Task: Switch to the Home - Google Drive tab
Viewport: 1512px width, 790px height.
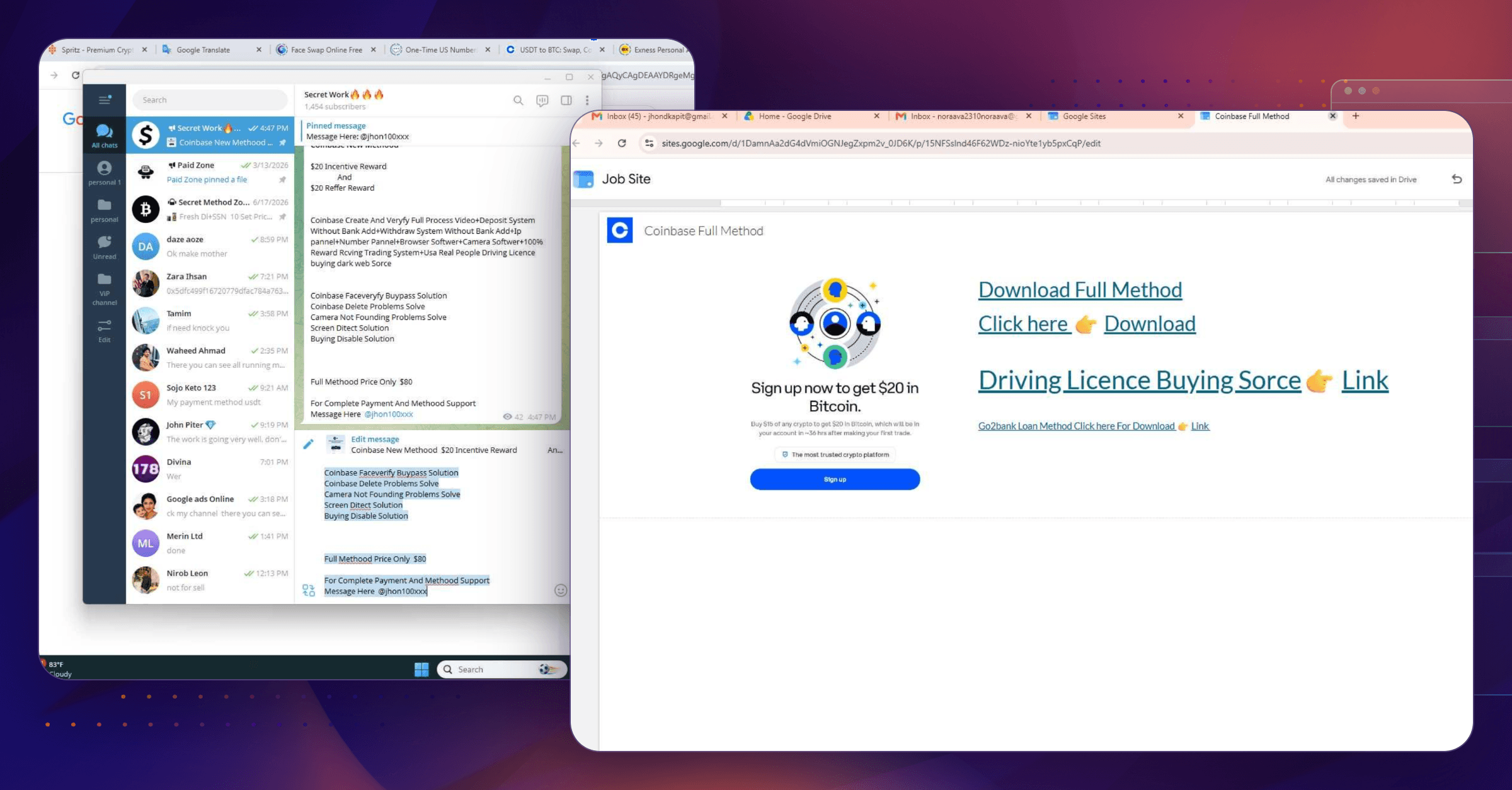Action: click(811, 116)
